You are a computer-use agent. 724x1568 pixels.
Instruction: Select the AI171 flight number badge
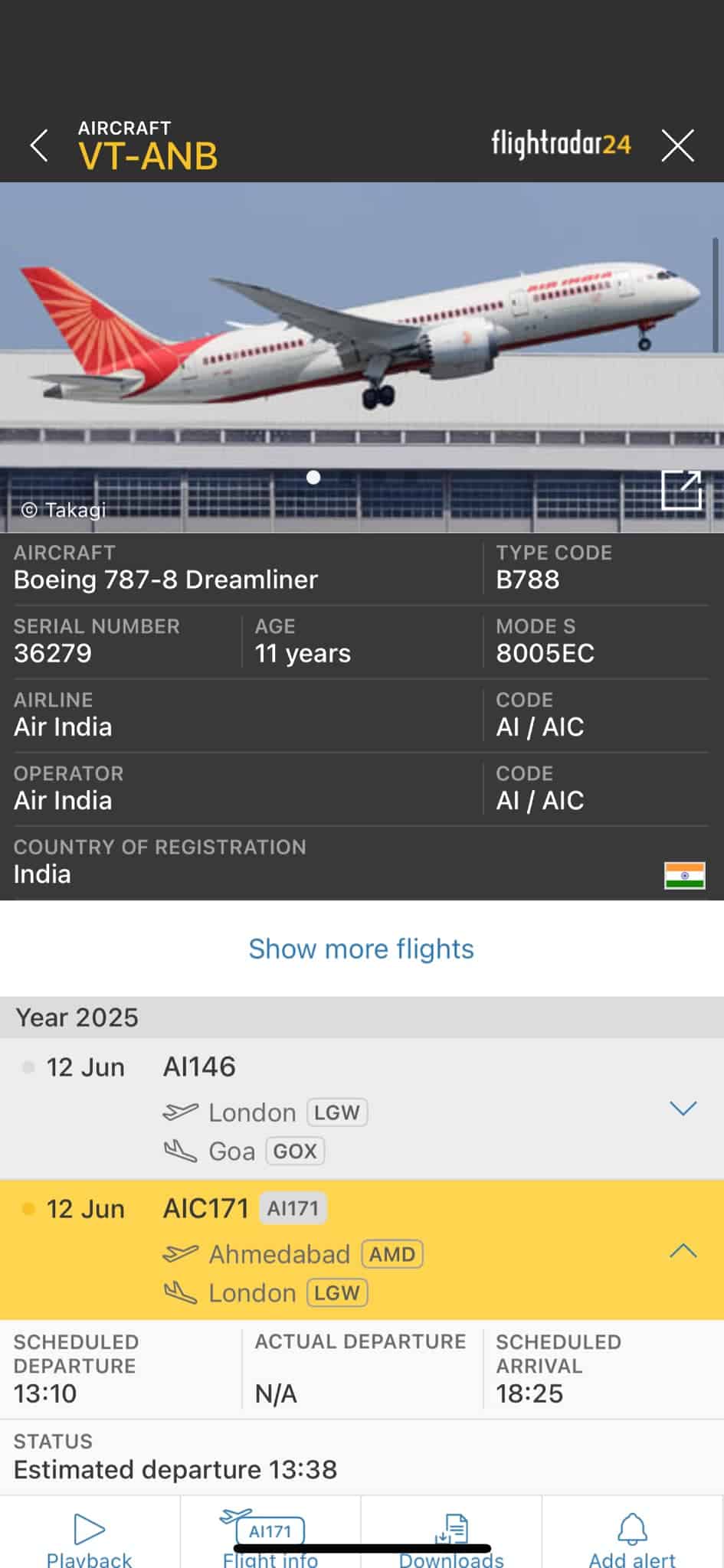[x=293, y=1208]
